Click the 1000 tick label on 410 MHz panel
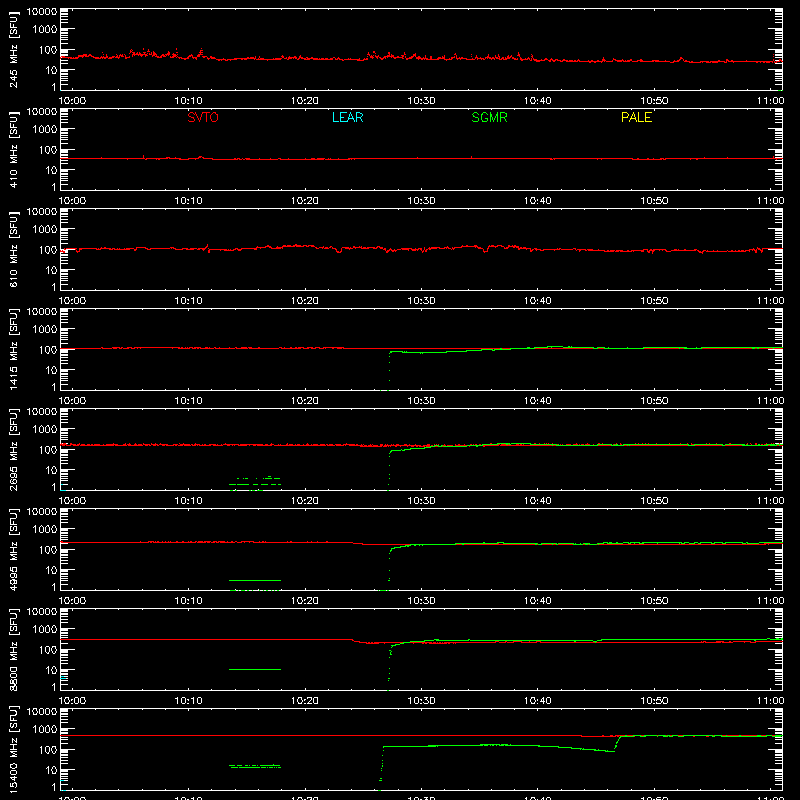Screen dimensions: 800x800 45,129
